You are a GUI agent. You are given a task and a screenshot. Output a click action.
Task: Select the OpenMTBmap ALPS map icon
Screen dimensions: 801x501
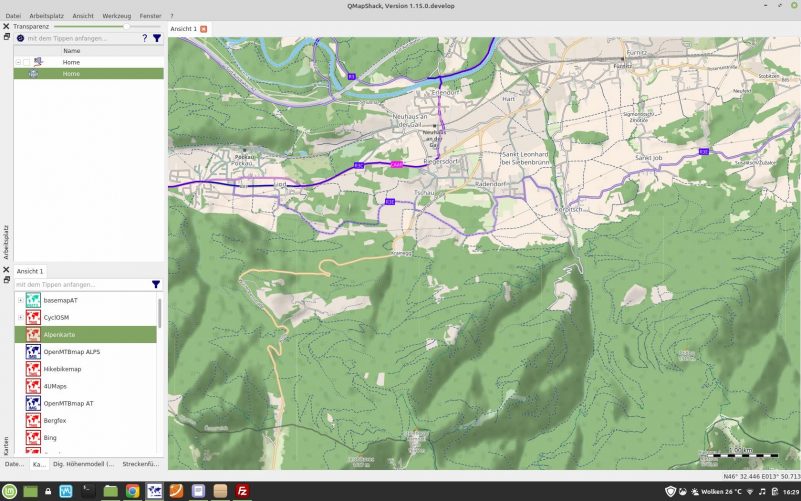(x=33, y=352)
